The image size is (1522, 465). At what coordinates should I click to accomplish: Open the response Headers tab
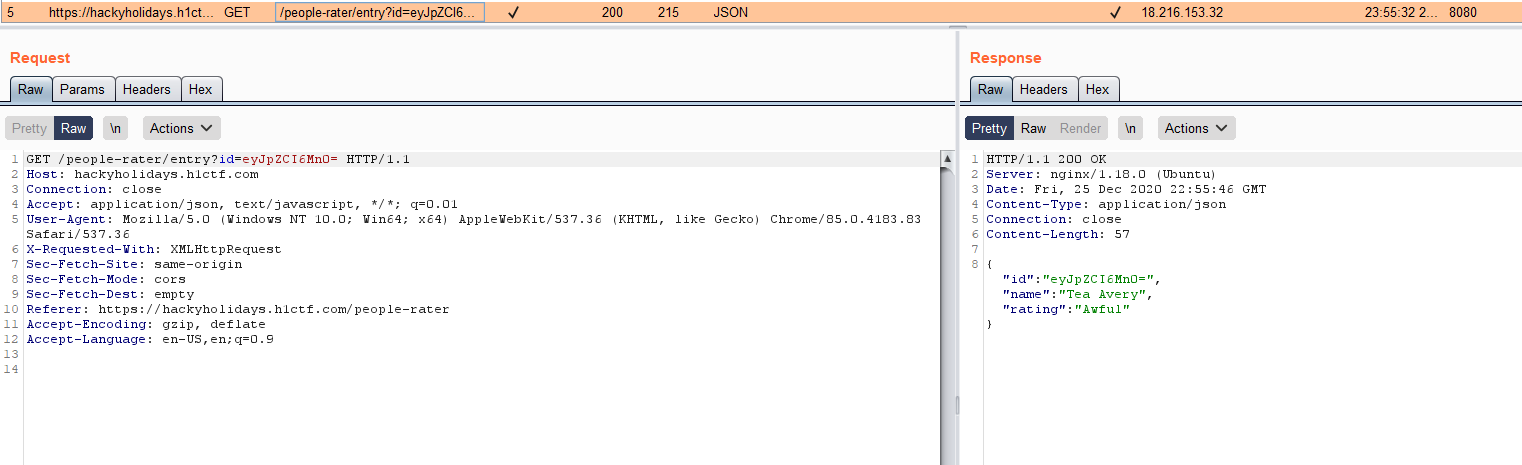tap(1043, 89)
